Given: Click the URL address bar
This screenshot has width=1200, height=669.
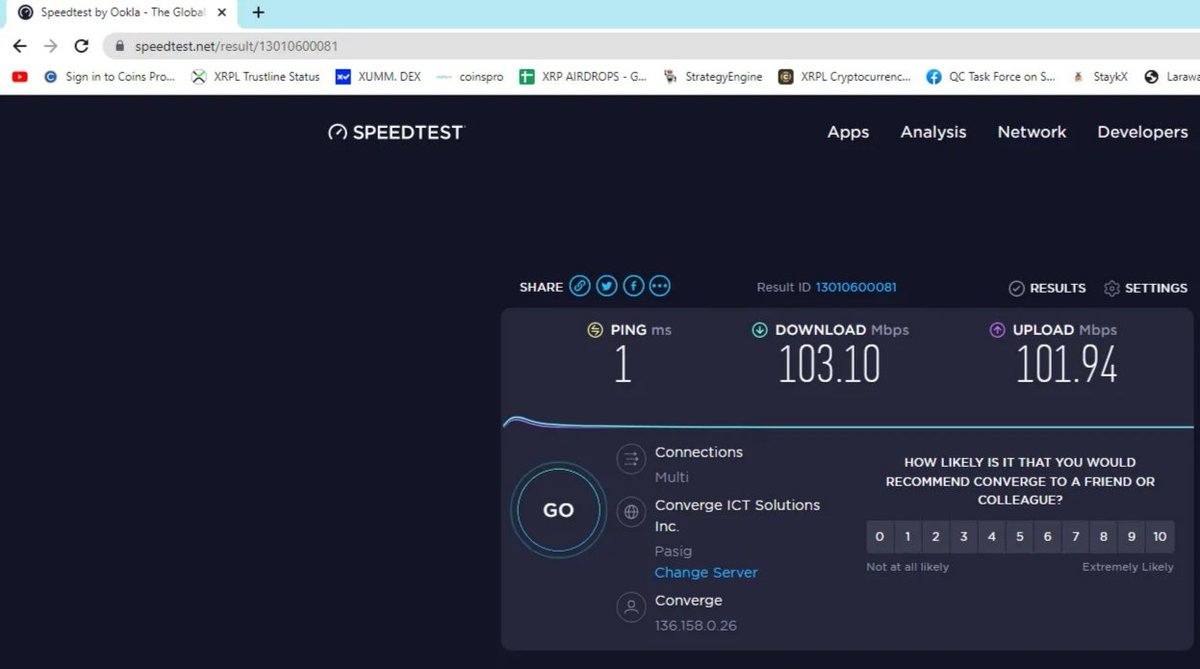Looking at the screenshot, I should [650, 46].
